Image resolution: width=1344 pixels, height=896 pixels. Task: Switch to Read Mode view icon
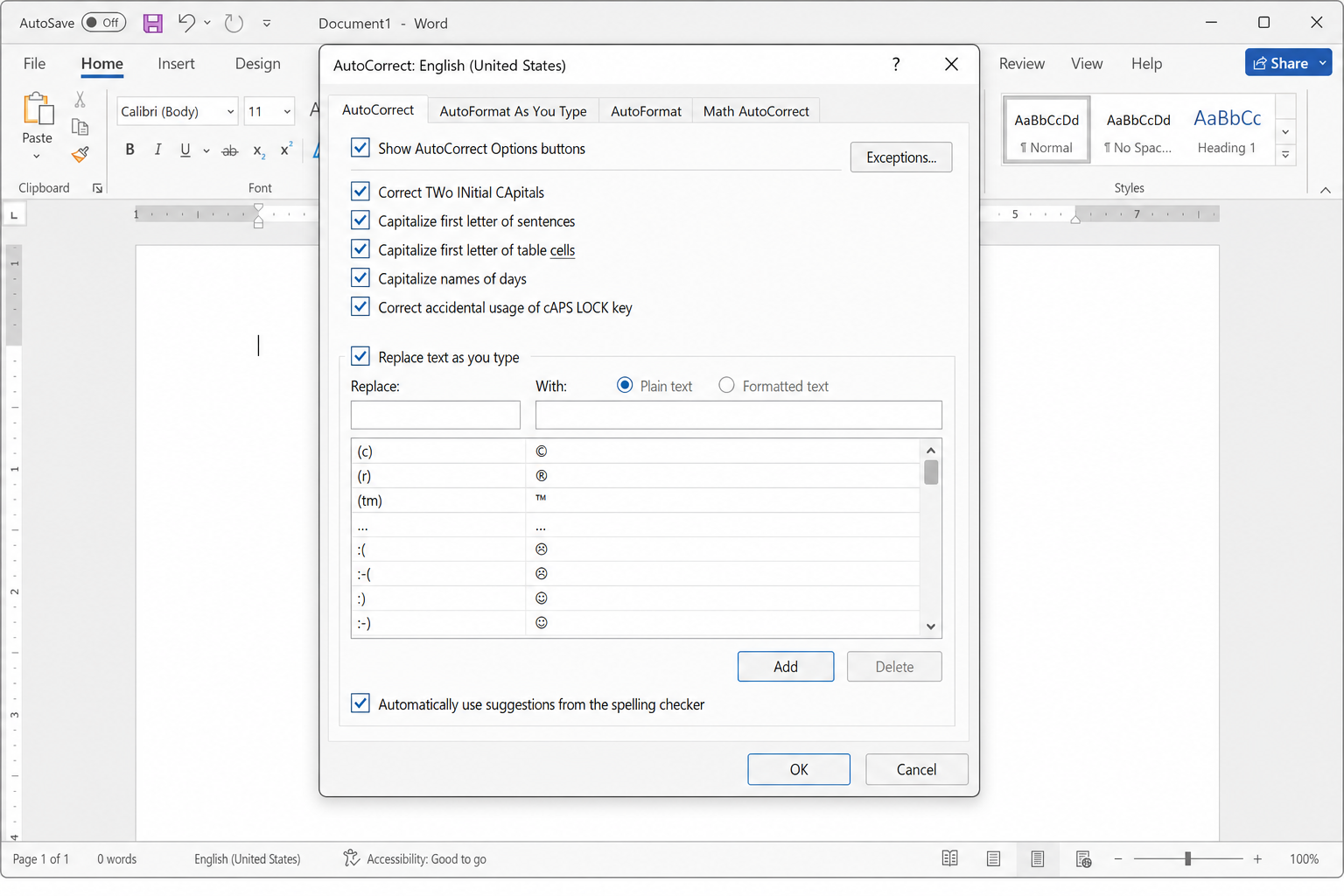pos(949,859)
